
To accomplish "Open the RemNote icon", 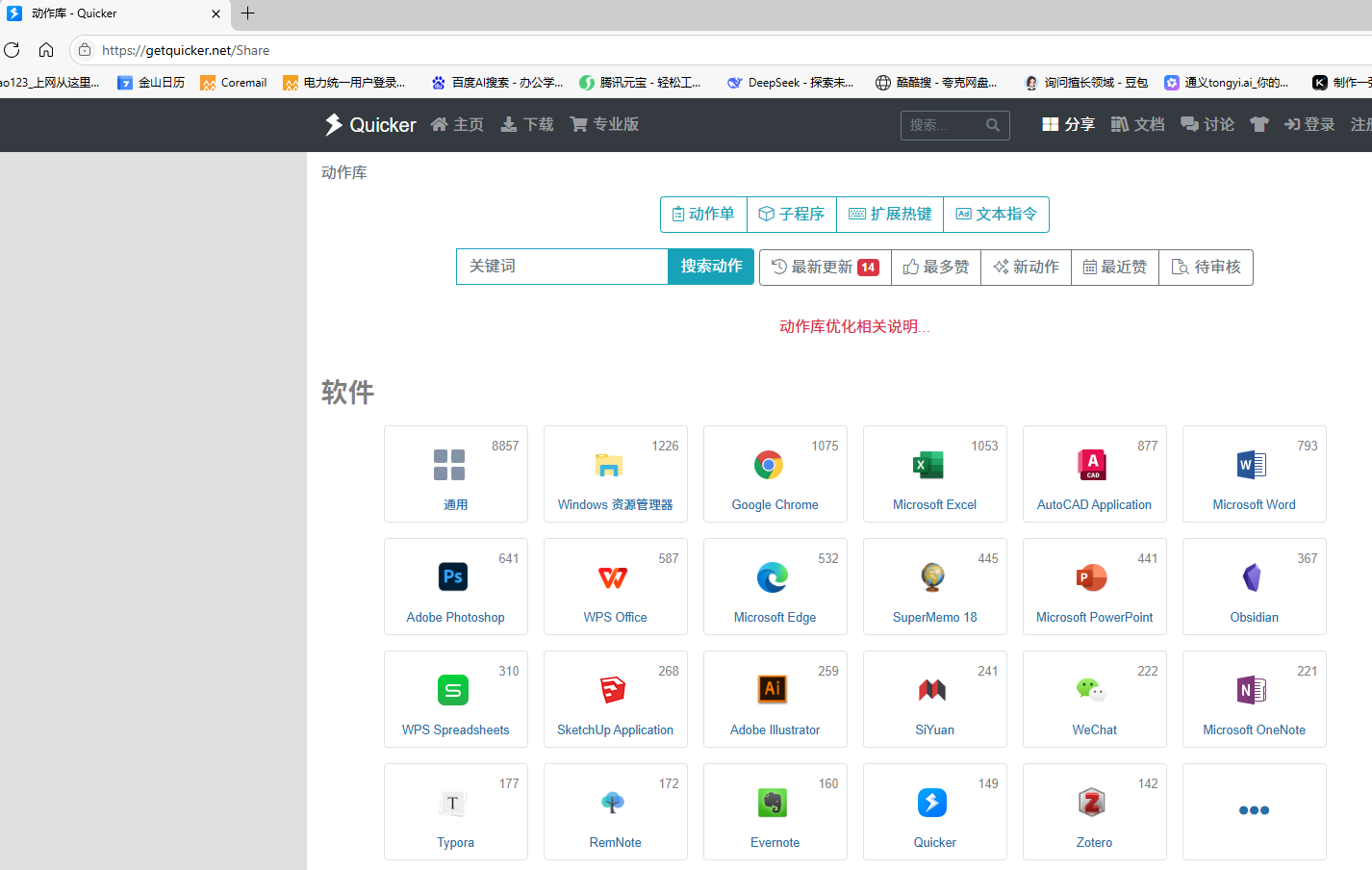I will click(613, 803).
